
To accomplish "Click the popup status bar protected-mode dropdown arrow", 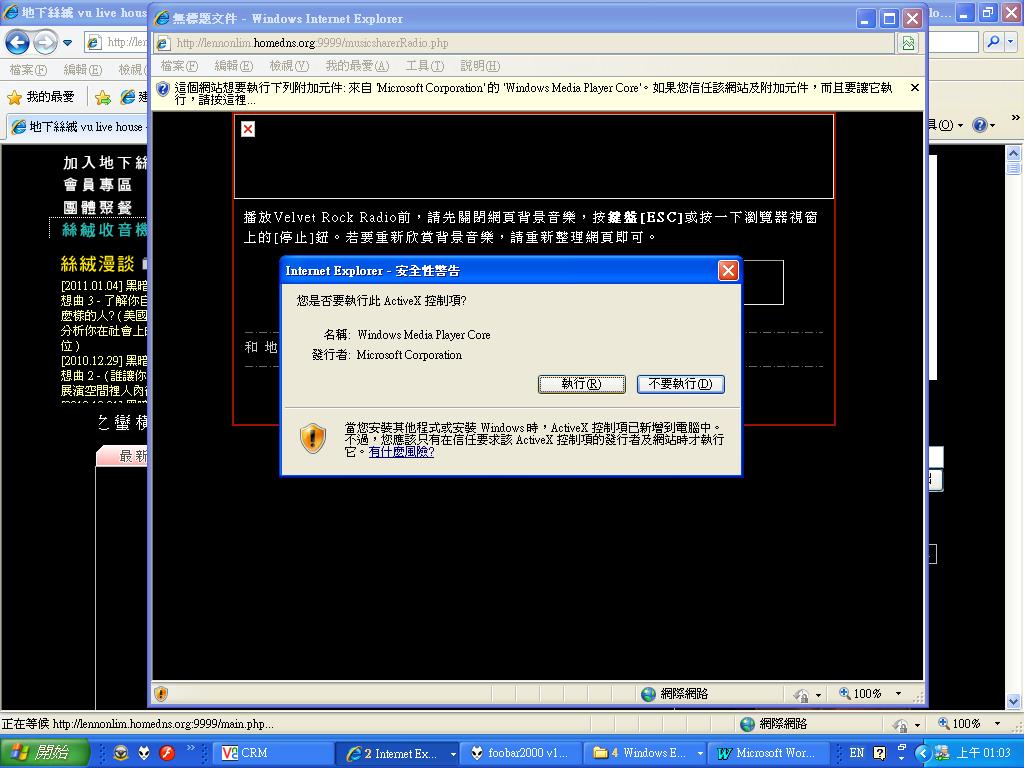I will click(818, 695).
